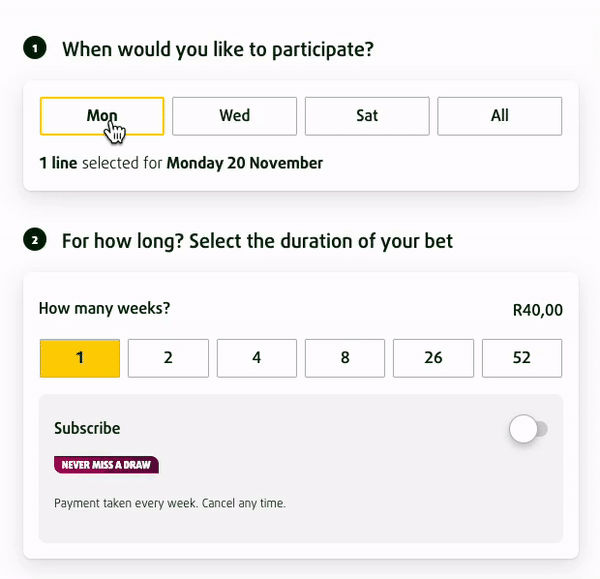600x579 pixels.
Task: Click the Subscribe label text
Action: tap(87, 428)
